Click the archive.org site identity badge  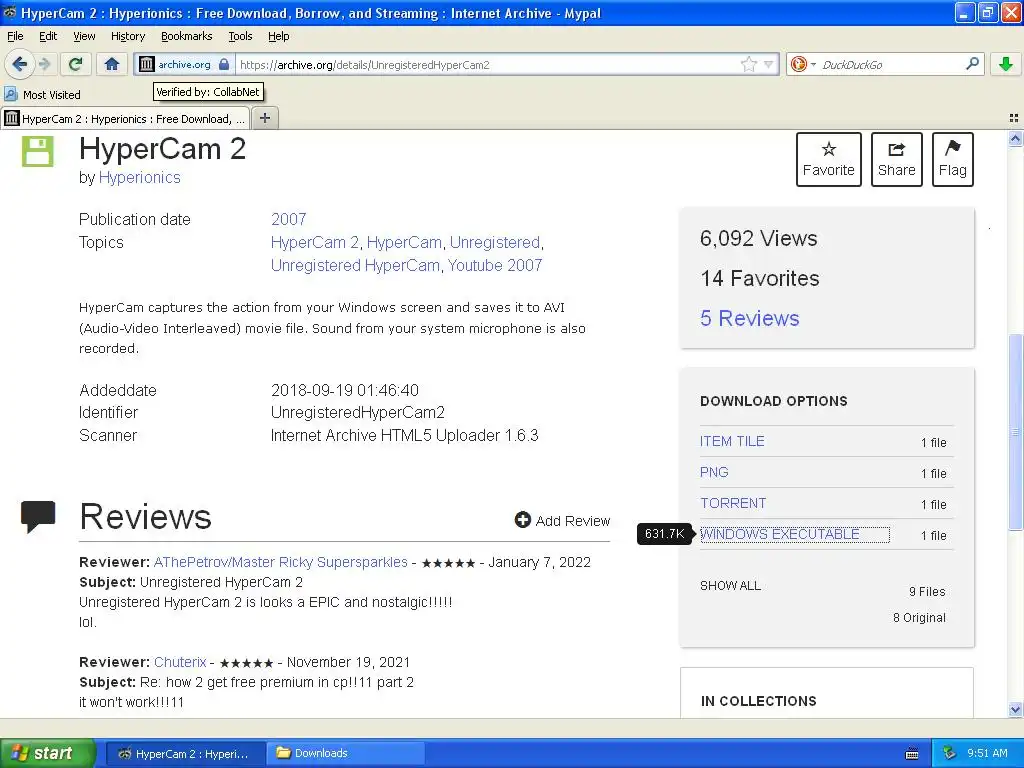coord(184,64)
